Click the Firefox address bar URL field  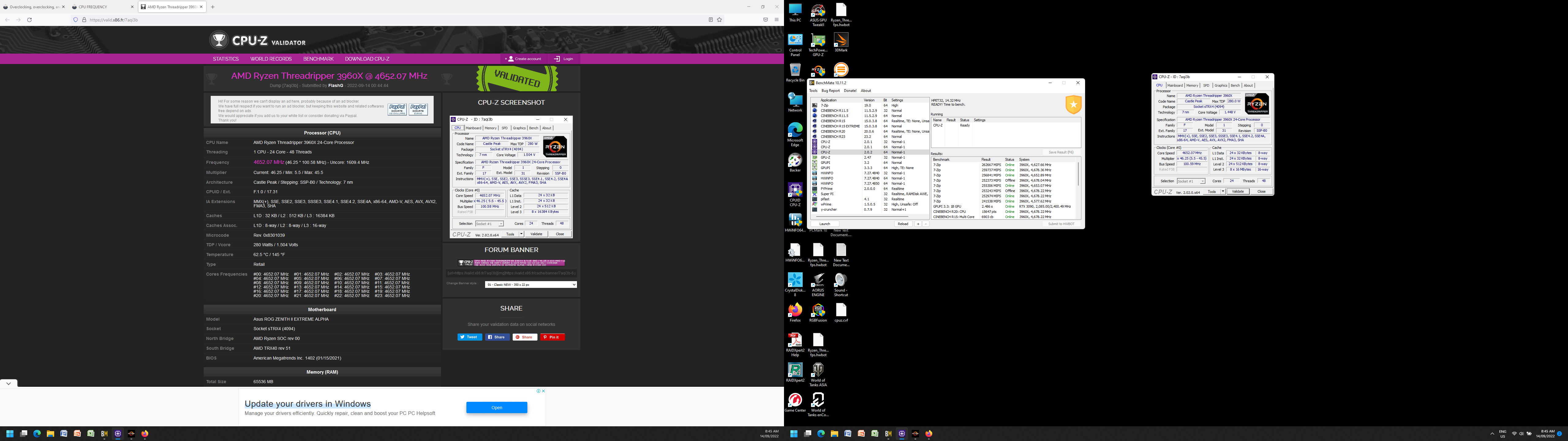point(396,20)
